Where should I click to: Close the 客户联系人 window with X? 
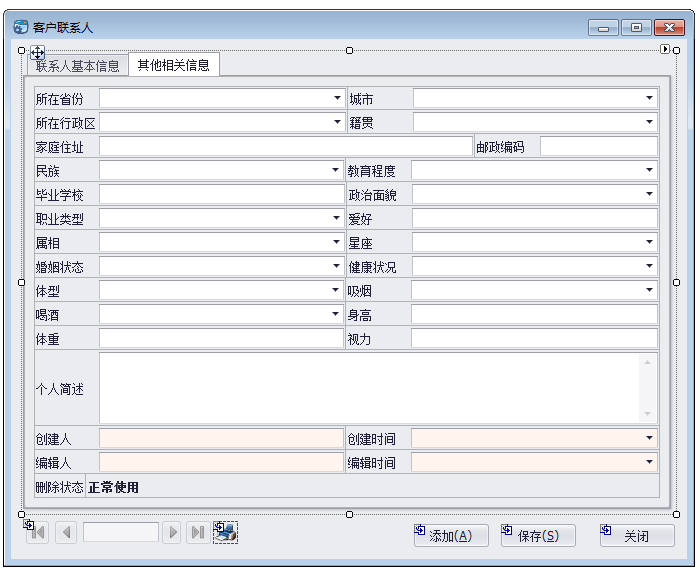(669, 28)
